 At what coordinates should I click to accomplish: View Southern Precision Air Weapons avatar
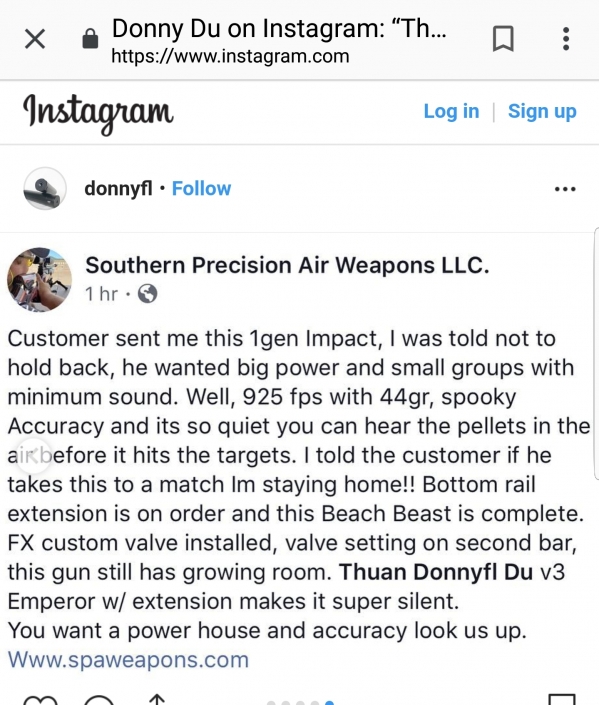40,279
